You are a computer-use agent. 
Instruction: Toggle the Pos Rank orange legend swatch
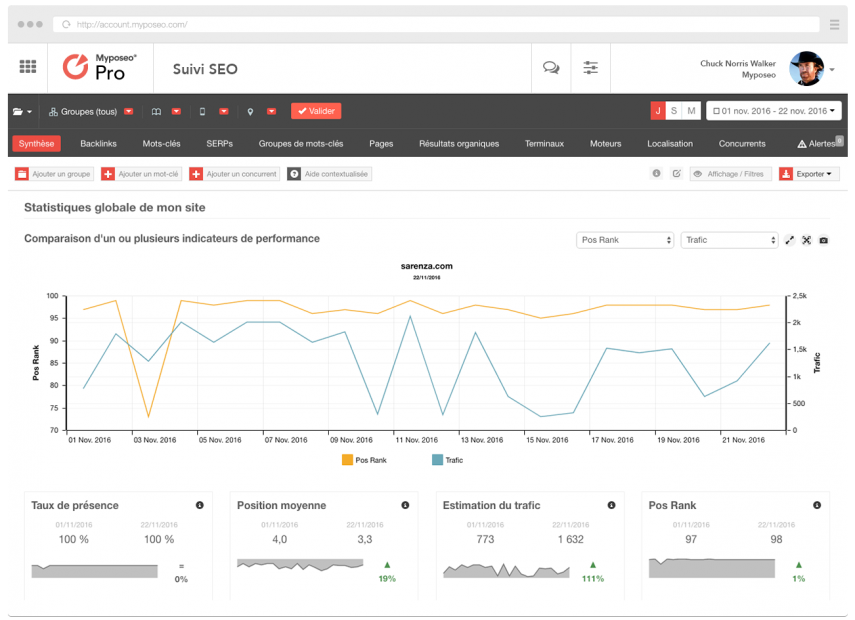tap(347, 460)
